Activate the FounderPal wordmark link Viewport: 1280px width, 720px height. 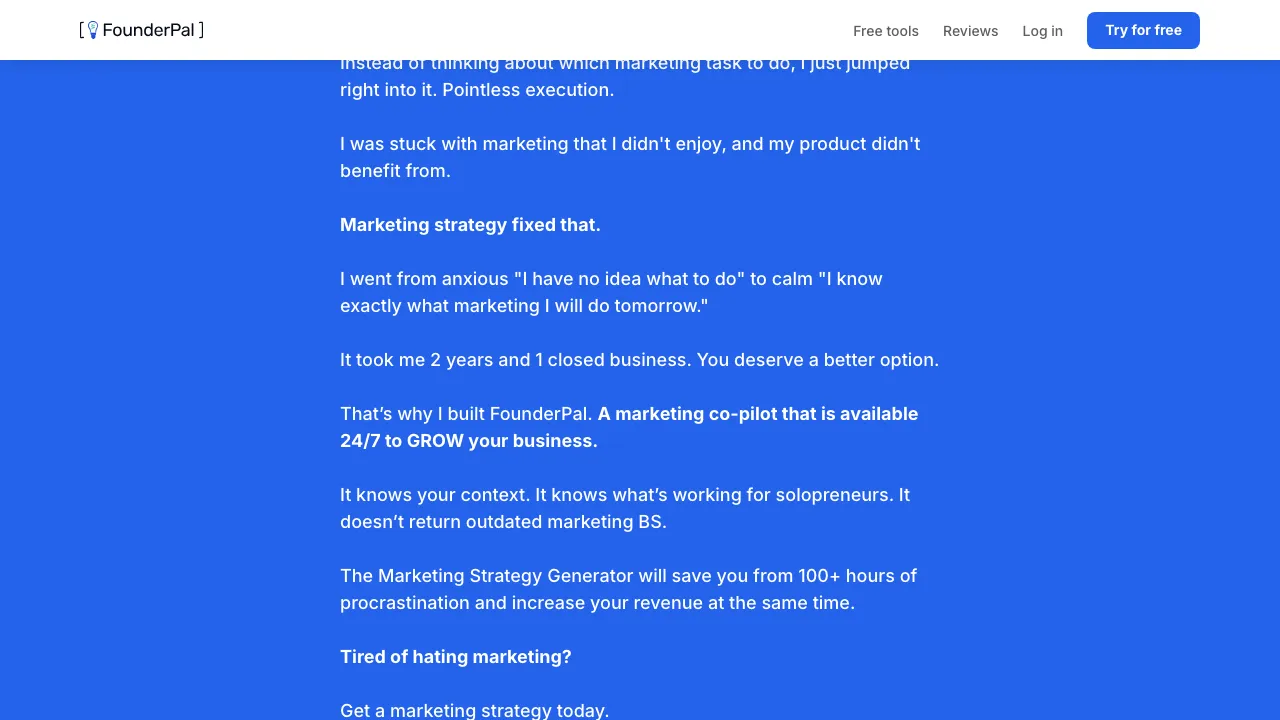click(150, 30)
